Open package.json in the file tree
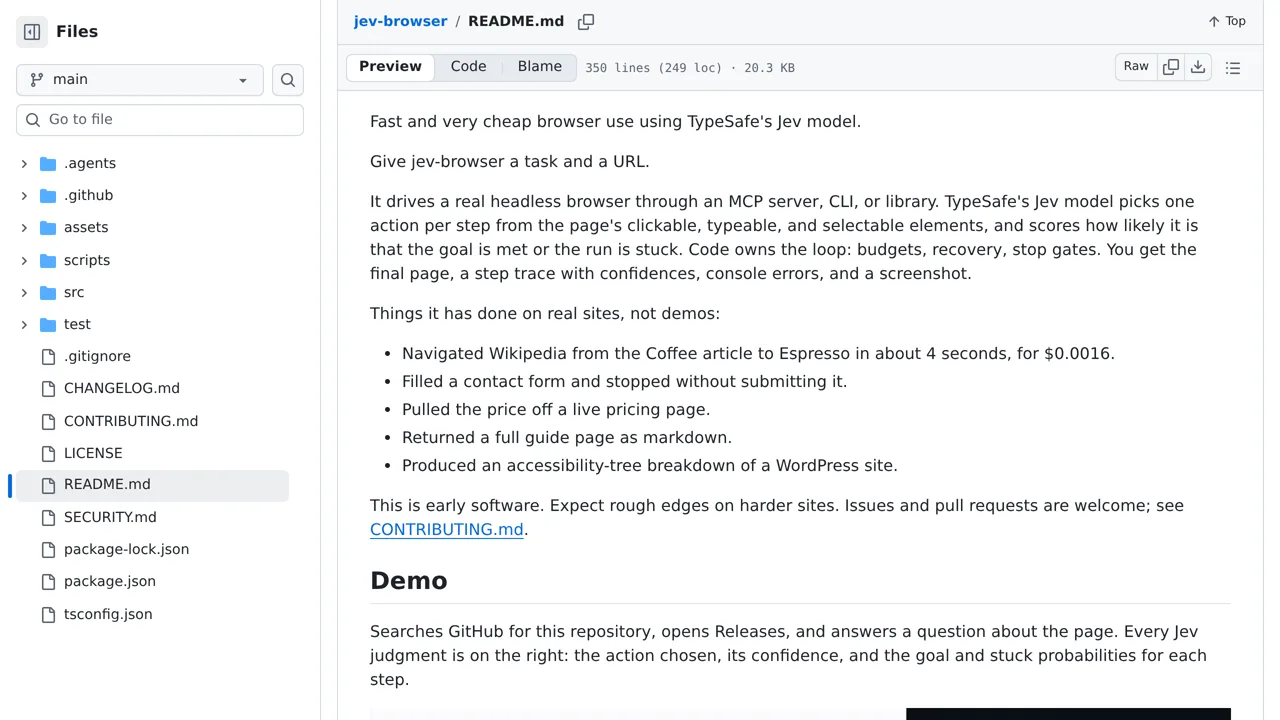Screen dimensions: 1280x720 click(x=110, y=582)
